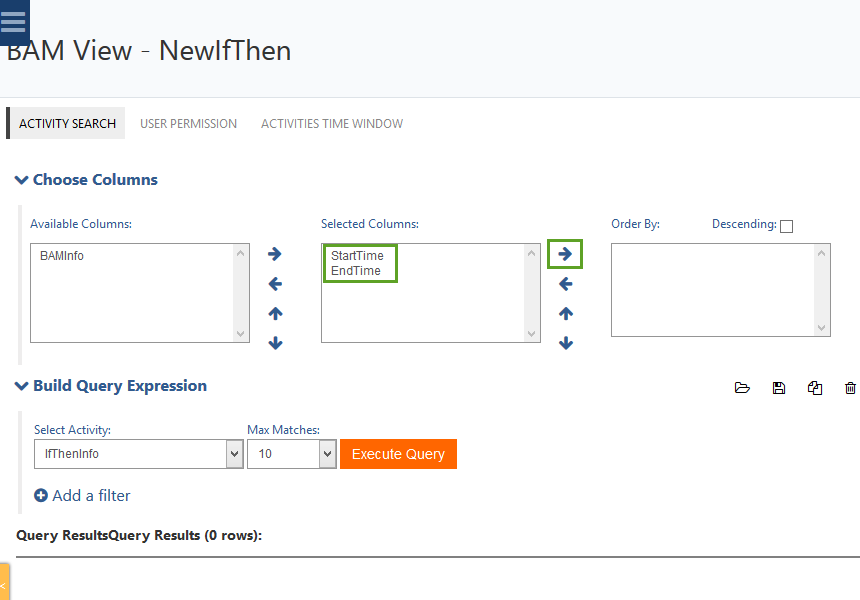Add selected column to Order By list
Screen dimensions: 860x600
coord(565,254)
